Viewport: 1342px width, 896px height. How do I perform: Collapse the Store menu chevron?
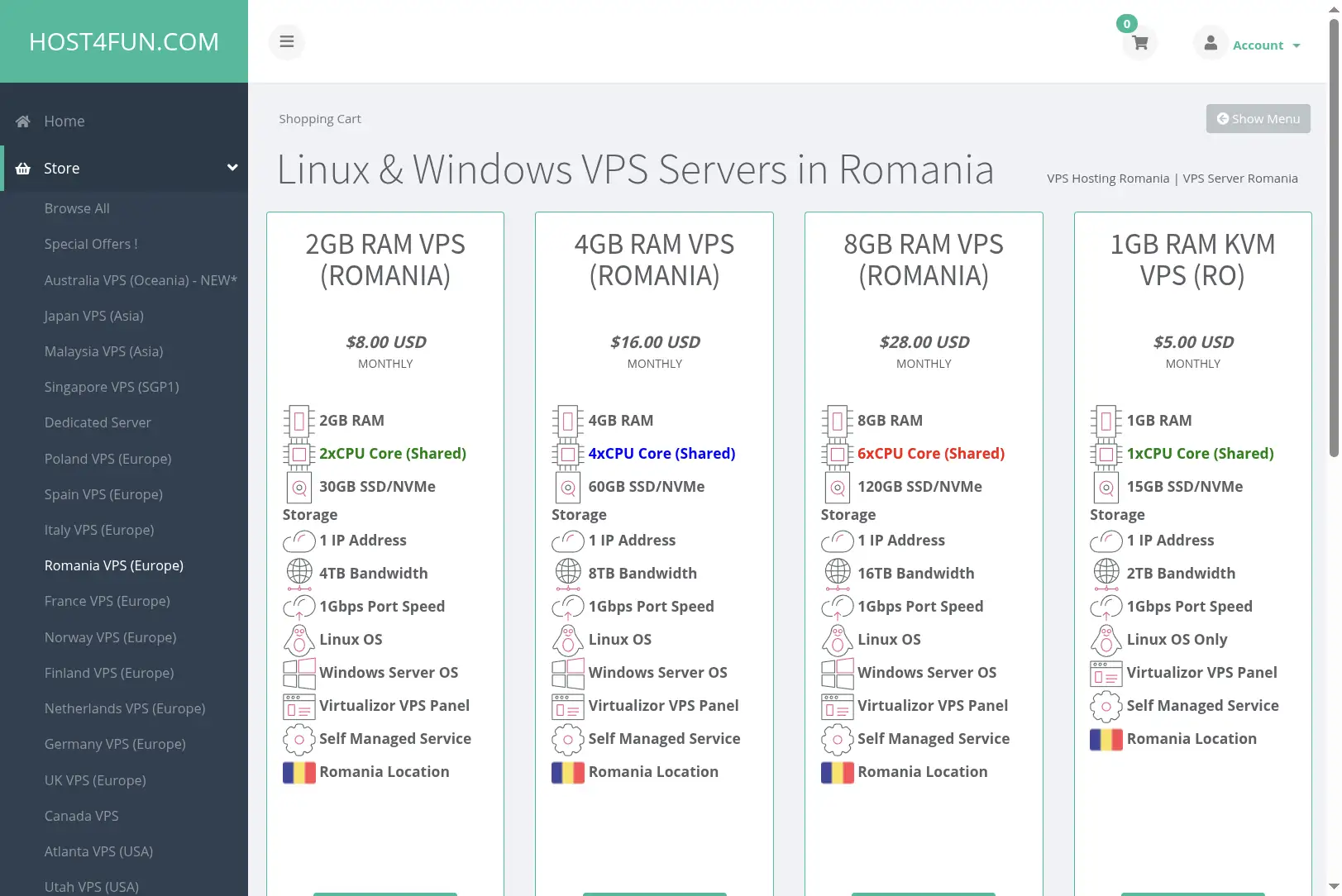pos(232,168)
